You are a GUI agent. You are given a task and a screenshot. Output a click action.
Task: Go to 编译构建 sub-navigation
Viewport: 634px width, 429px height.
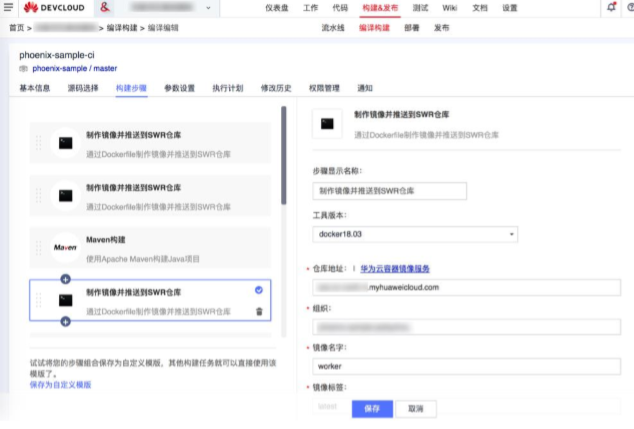pyautogui.click(x=374, y=27)
